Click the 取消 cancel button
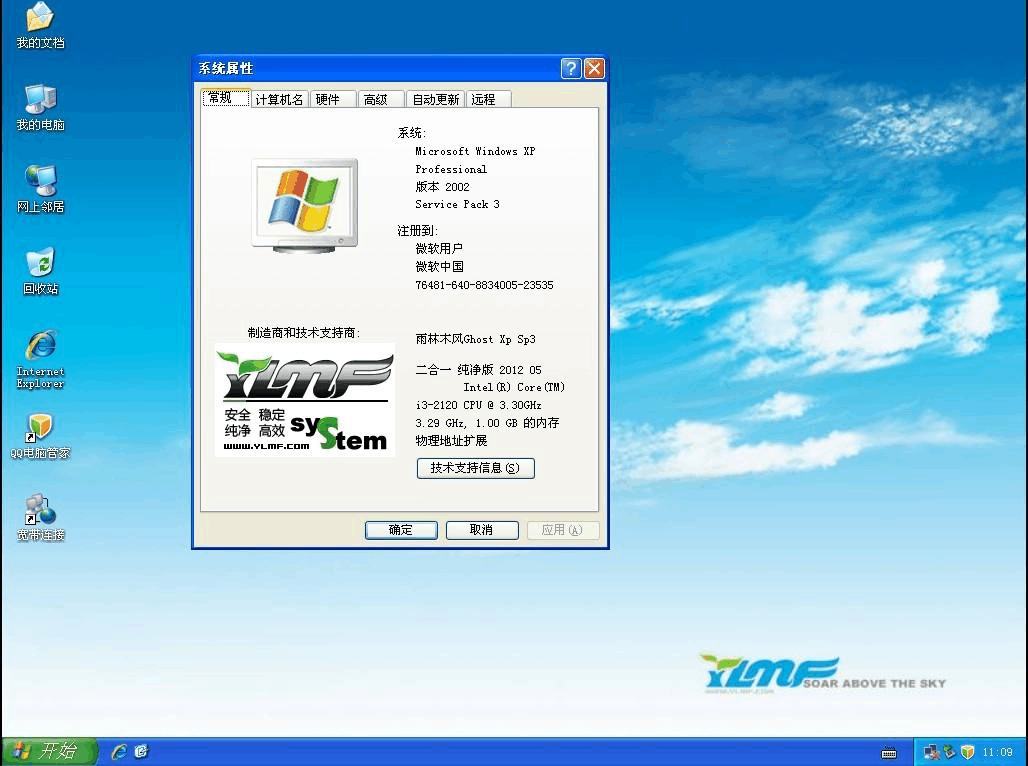This screenshot has width=1028, height=766. 482,530
